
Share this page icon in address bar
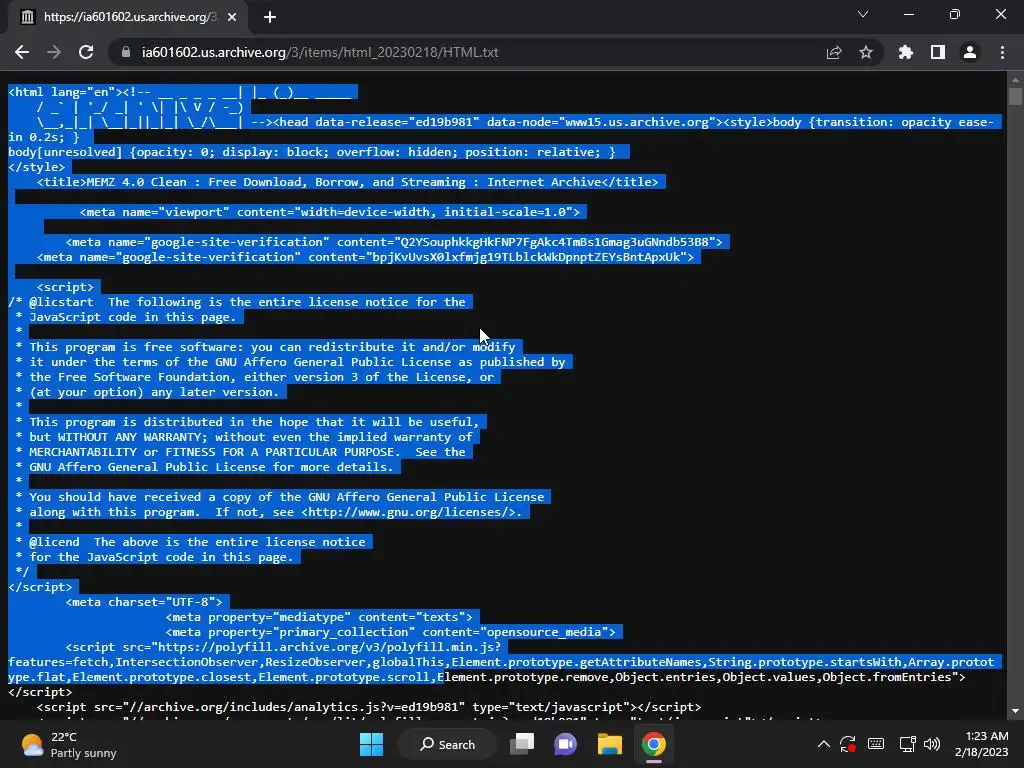[x=834, y=52]
